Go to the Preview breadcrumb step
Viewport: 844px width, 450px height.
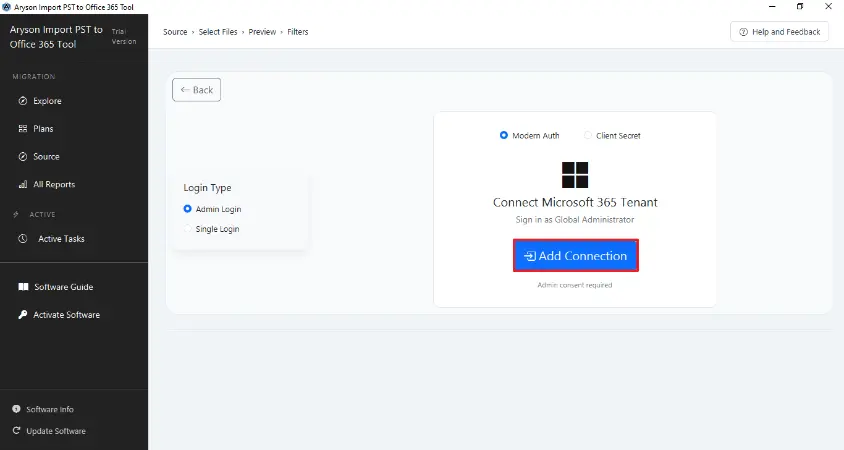(262, 32)
